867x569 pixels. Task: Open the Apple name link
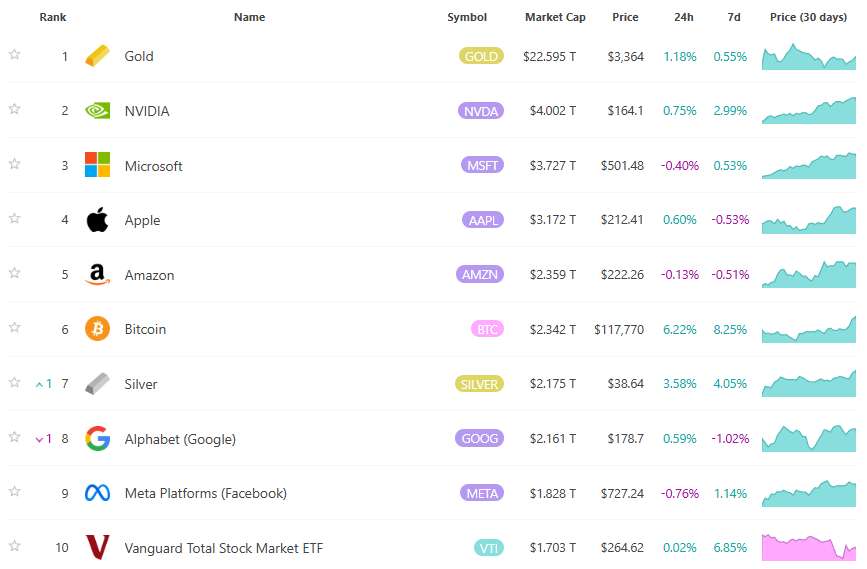click(142, 220)
